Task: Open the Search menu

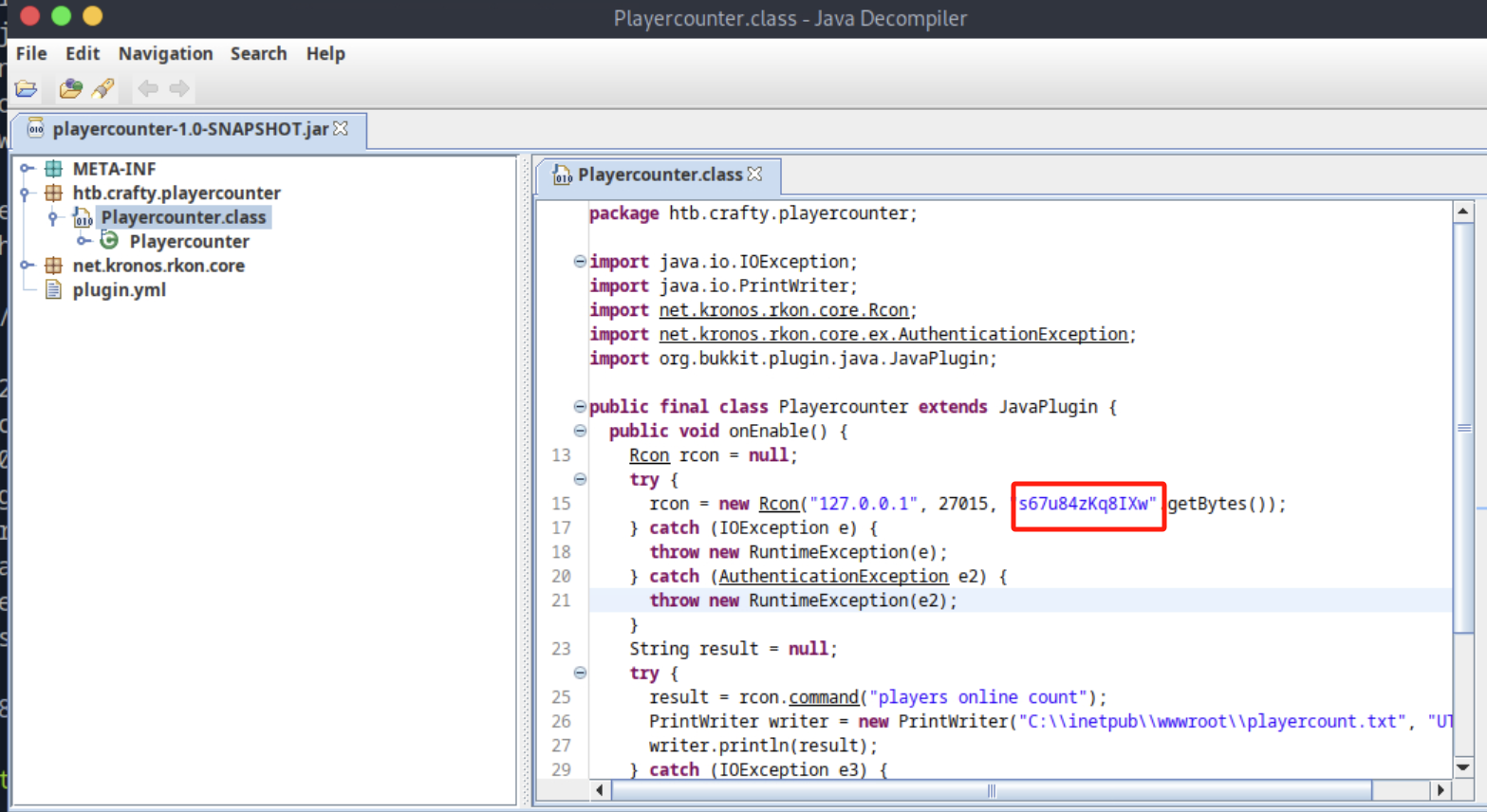Action: [x=258, y=54]
